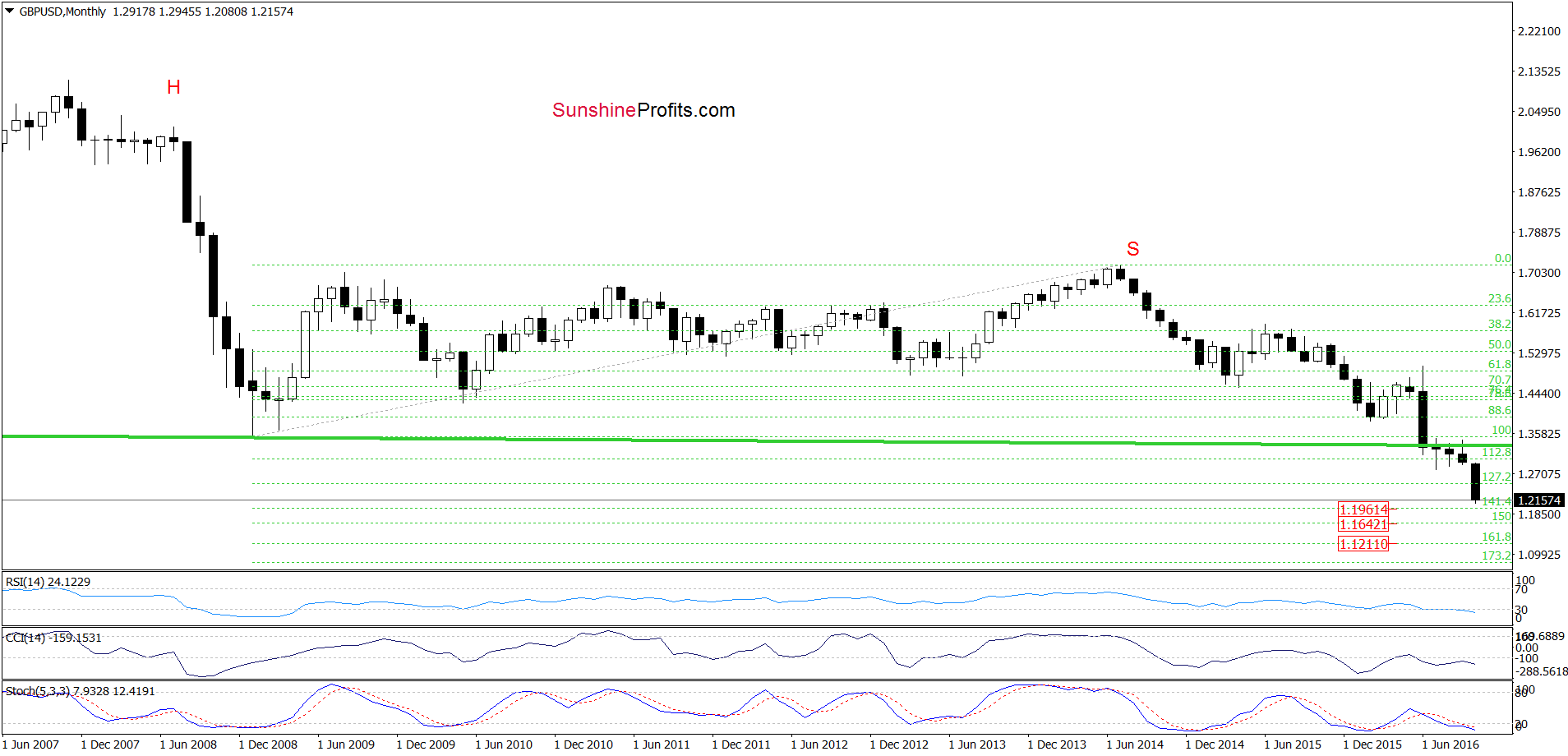Click the 1.35825 price axis label
The height and width of the screenshot is (756, 1568).
pos(1538,434)
